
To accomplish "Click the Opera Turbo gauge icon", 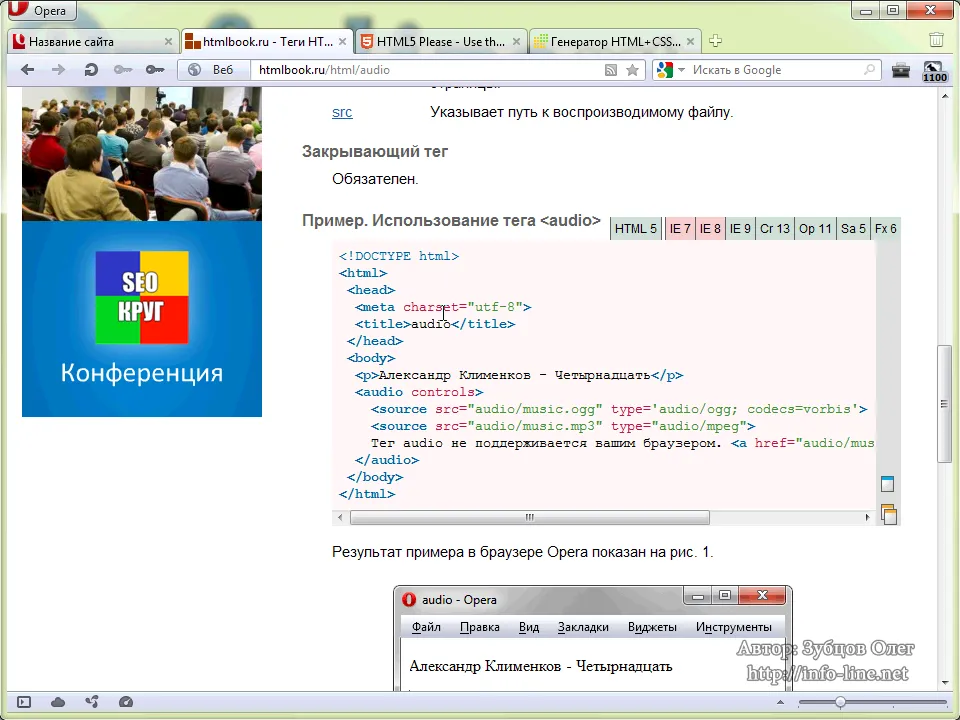I will 126,702.
